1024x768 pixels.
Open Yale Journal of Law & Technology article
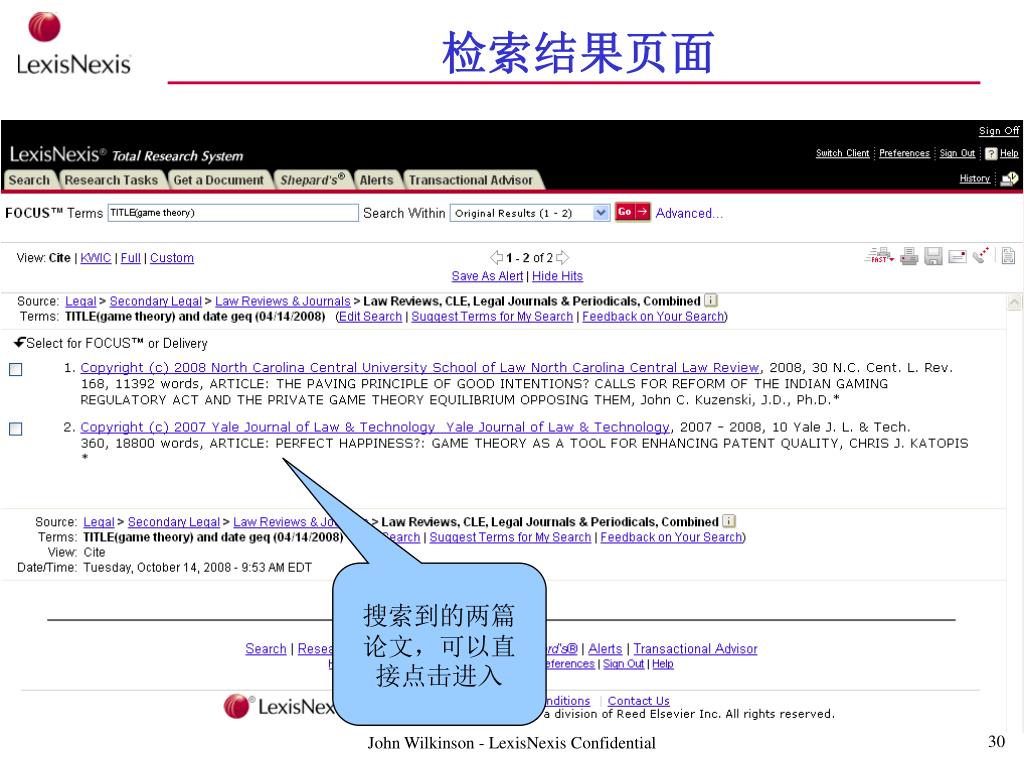(x=375, y=427)
